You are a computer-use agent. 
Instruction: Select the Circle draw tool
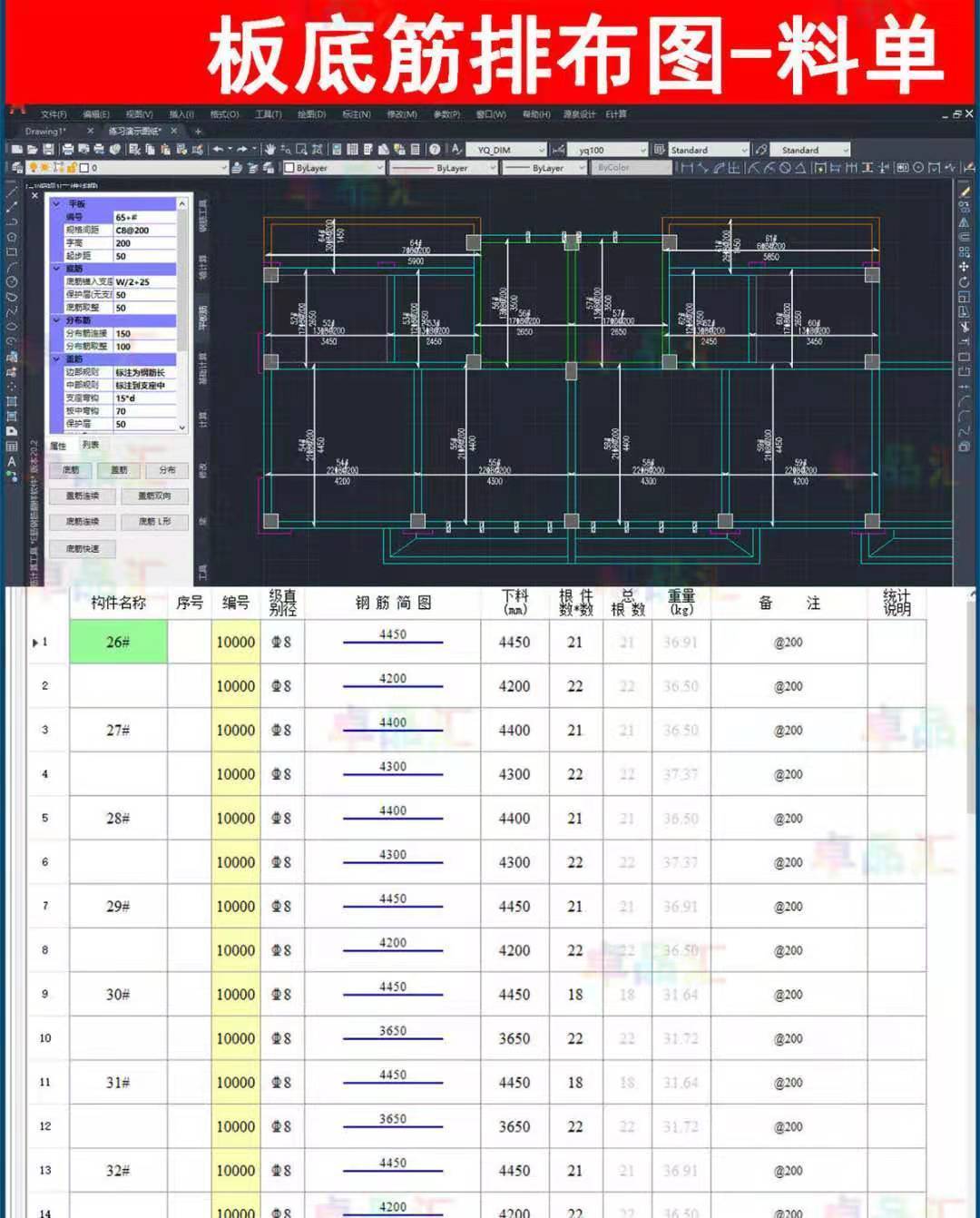(x=12, y=281)
